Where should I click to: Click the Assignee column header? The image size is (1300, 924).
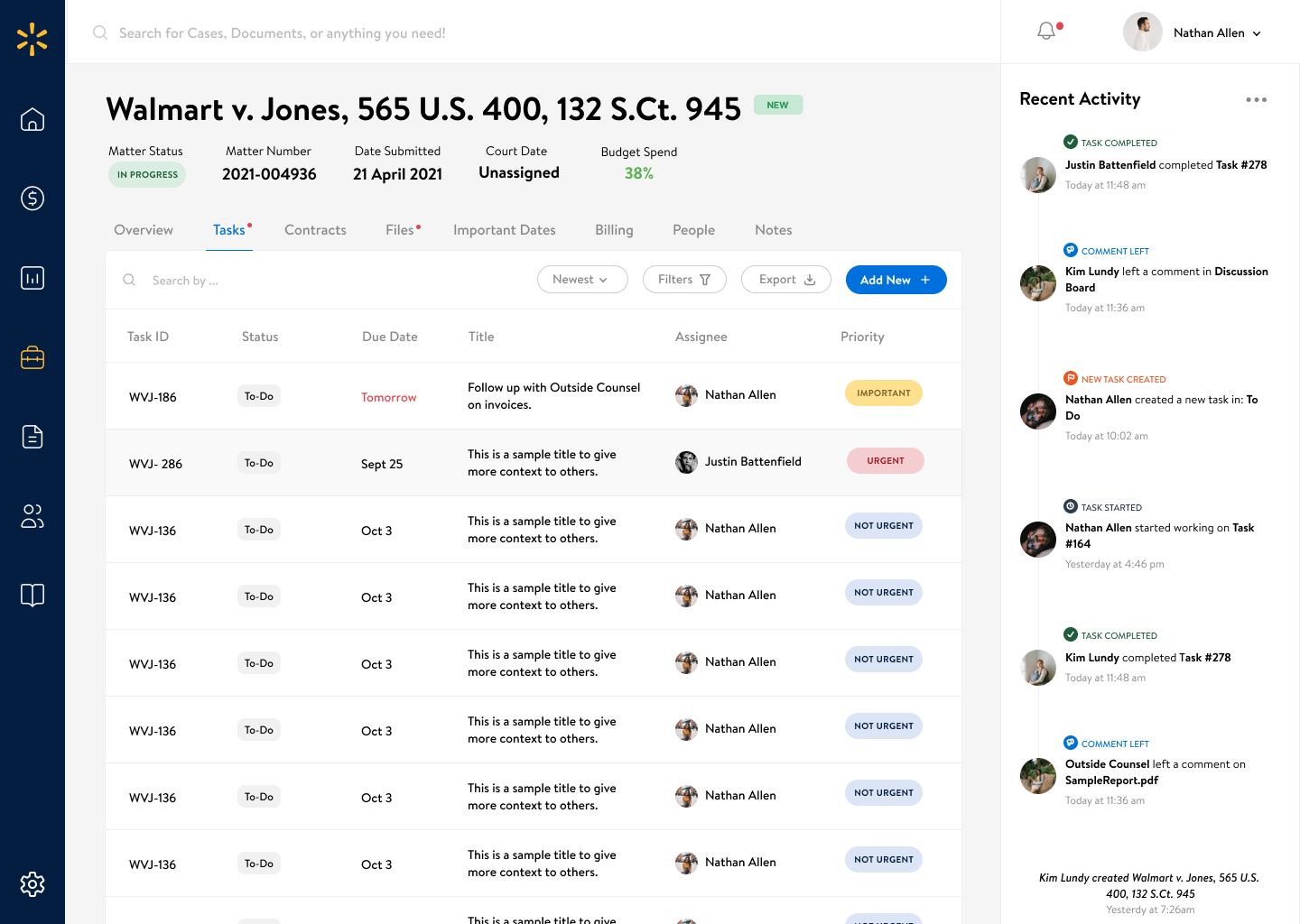click(x=701, y=337)
